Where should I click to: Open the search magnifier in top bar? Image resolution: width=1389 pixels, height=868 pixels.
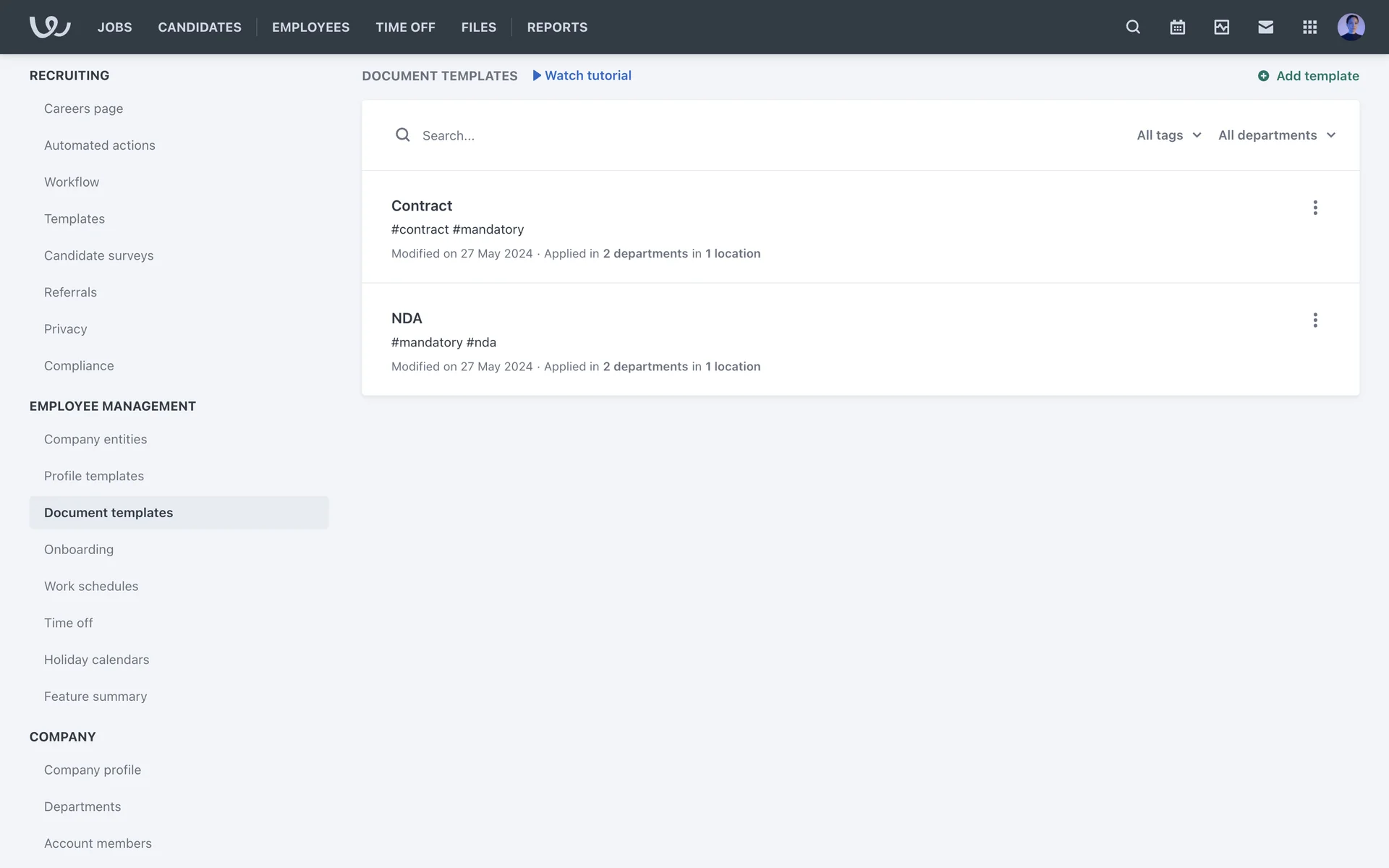point(1133,27)
